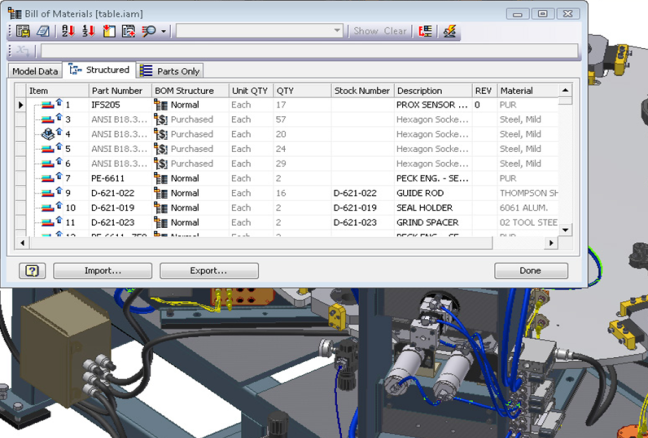This screenshot has width=648, height=438.
Task: Open the empty filter combo box in toolbar
Action: [260, 31]
